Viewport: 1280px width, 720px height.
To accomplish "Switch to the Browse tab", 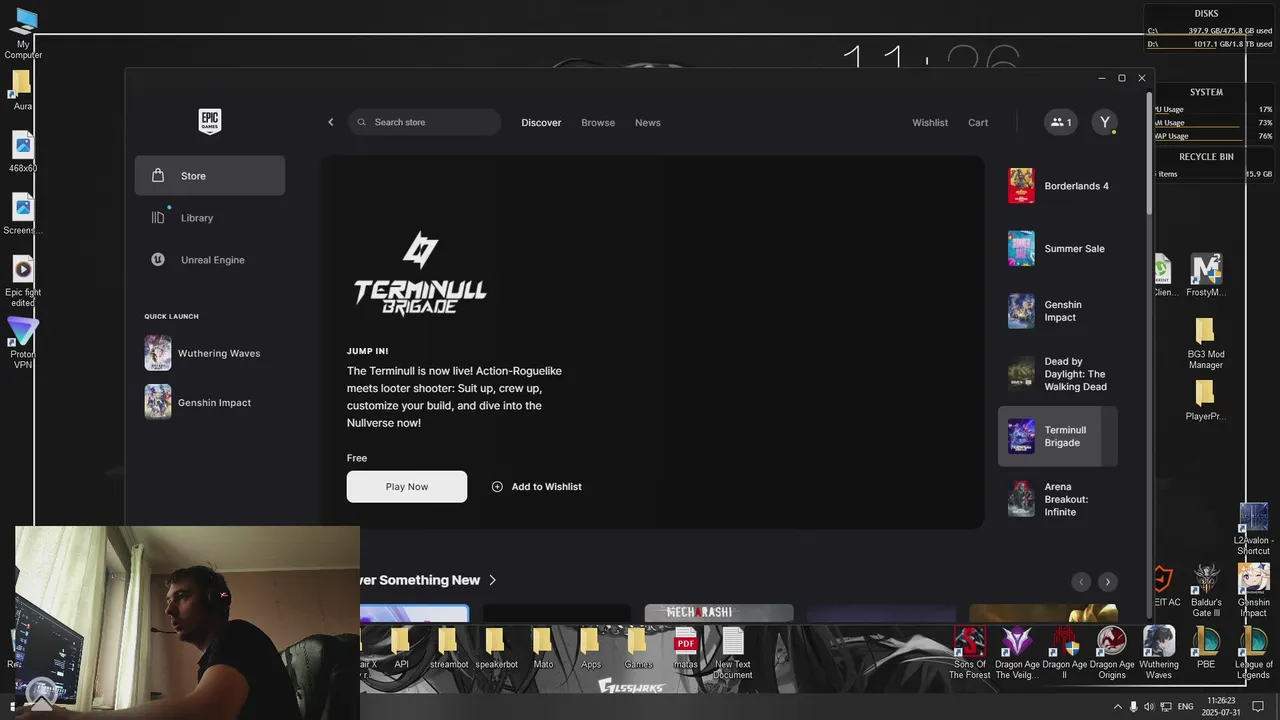I will [x=598, y=123].
